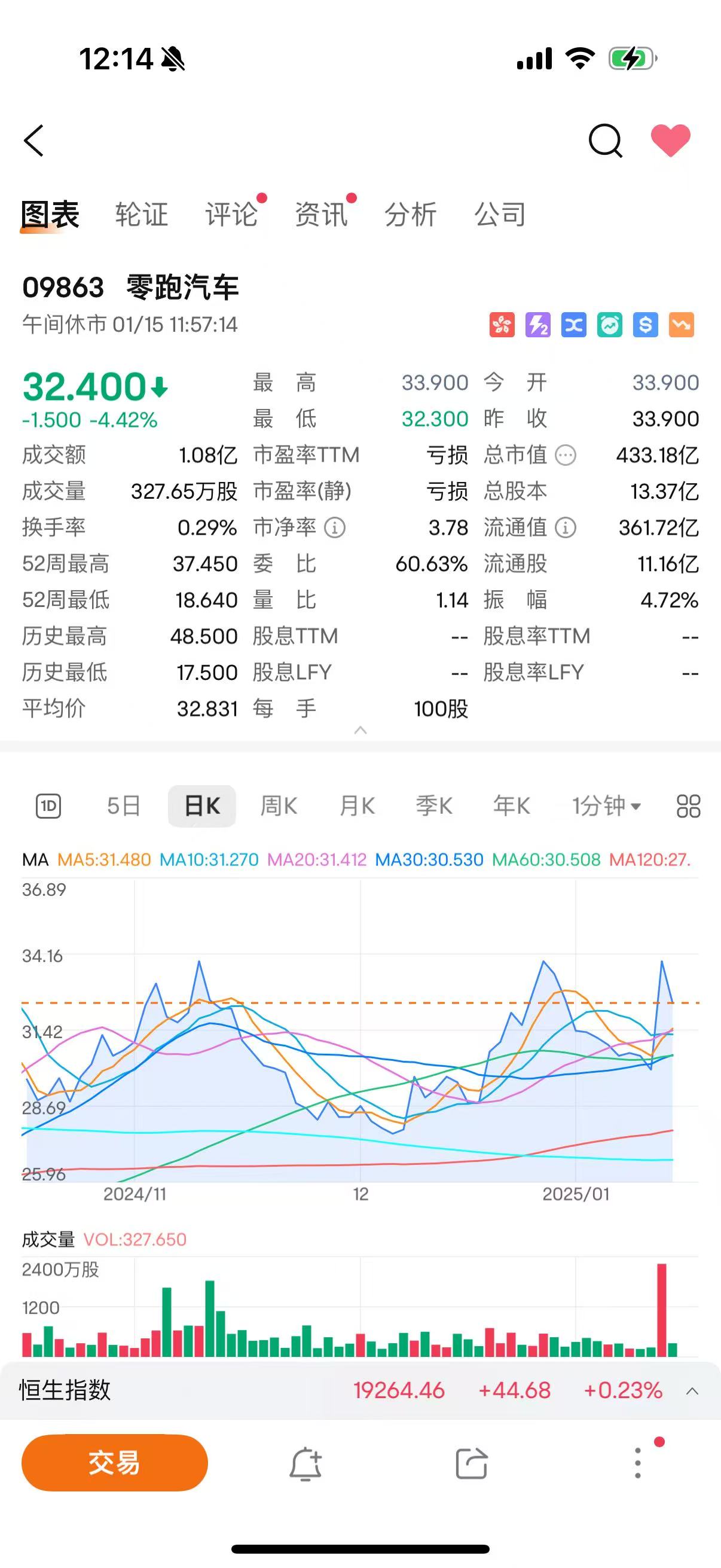Image resolution: width=721 pixels, height=1568 pixels.
Task: Tap the 总市值 value 433.18亿
Action: (x=657, y=455)
